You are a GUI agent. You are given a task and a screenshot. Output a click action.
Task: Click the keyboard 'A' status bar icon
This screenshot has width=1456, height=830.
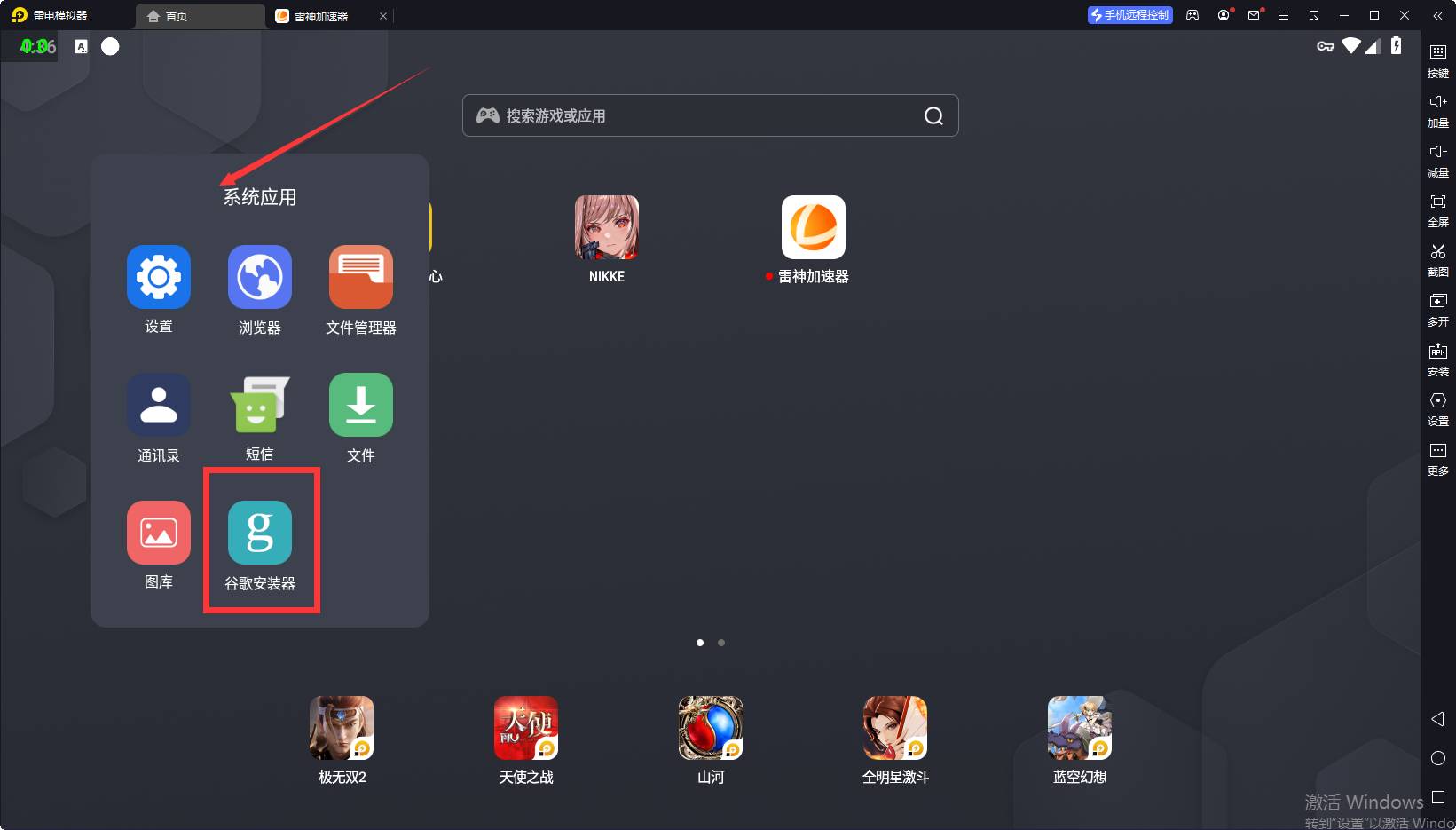pyautogui.click(x=82, y=46)
